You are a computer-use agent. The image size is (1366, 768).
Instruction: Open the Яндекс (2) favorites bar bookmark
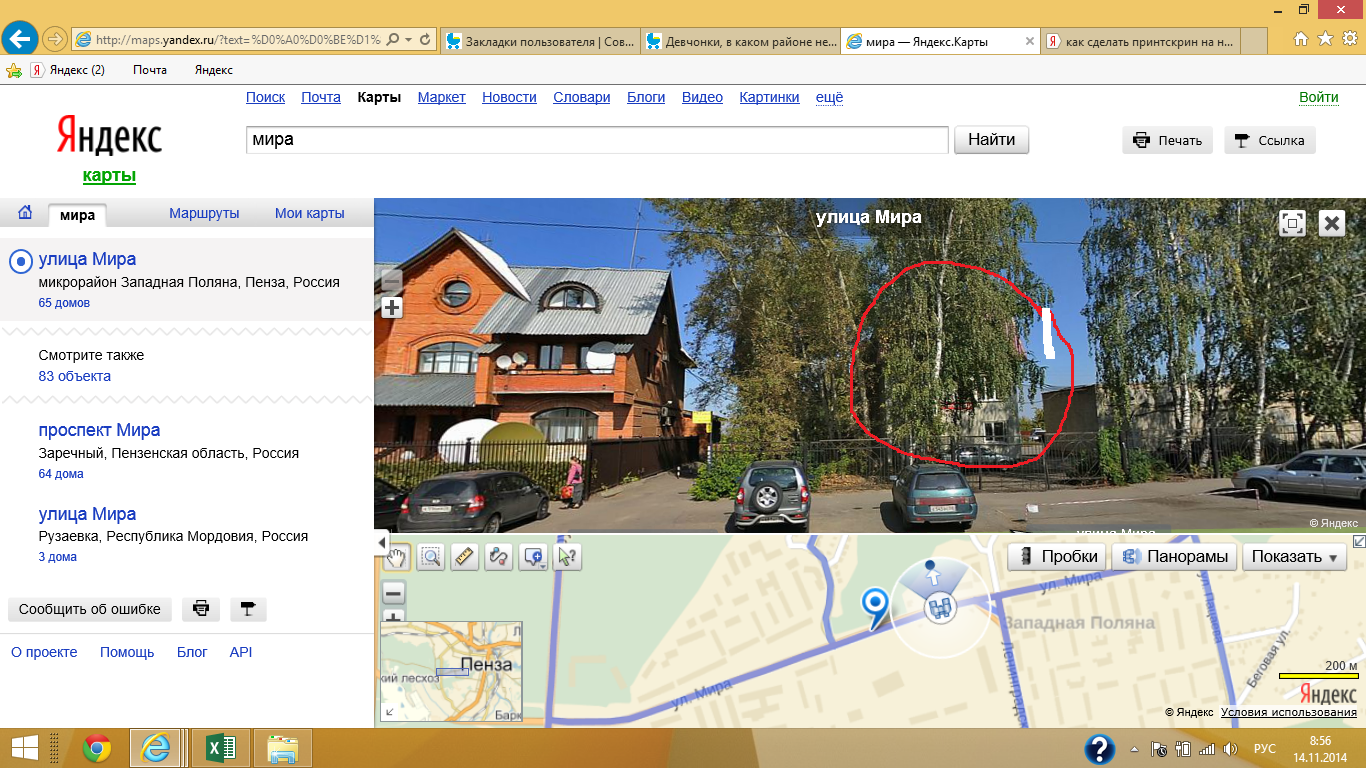(67, 70)
